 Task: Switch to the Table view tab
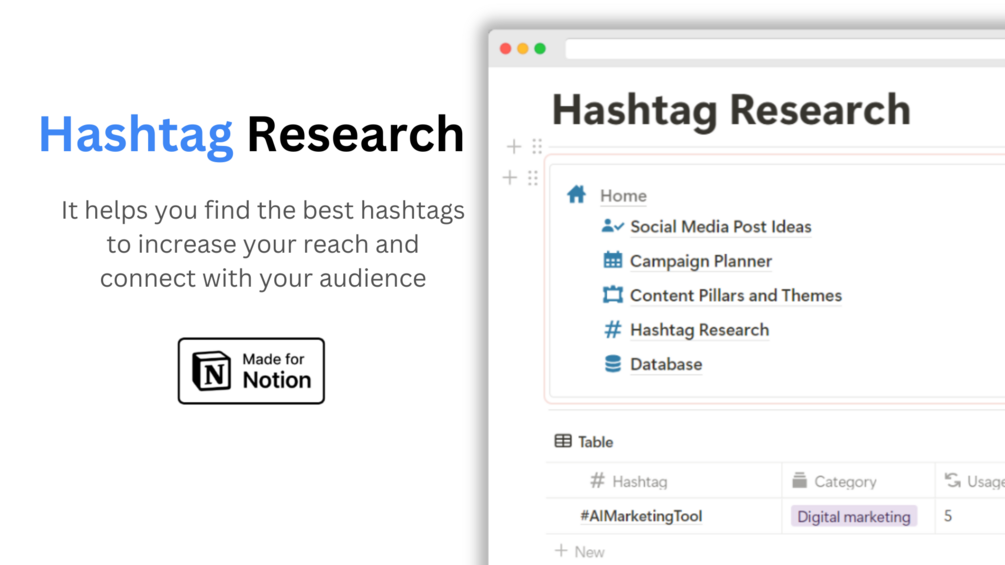tap(594, 442)
